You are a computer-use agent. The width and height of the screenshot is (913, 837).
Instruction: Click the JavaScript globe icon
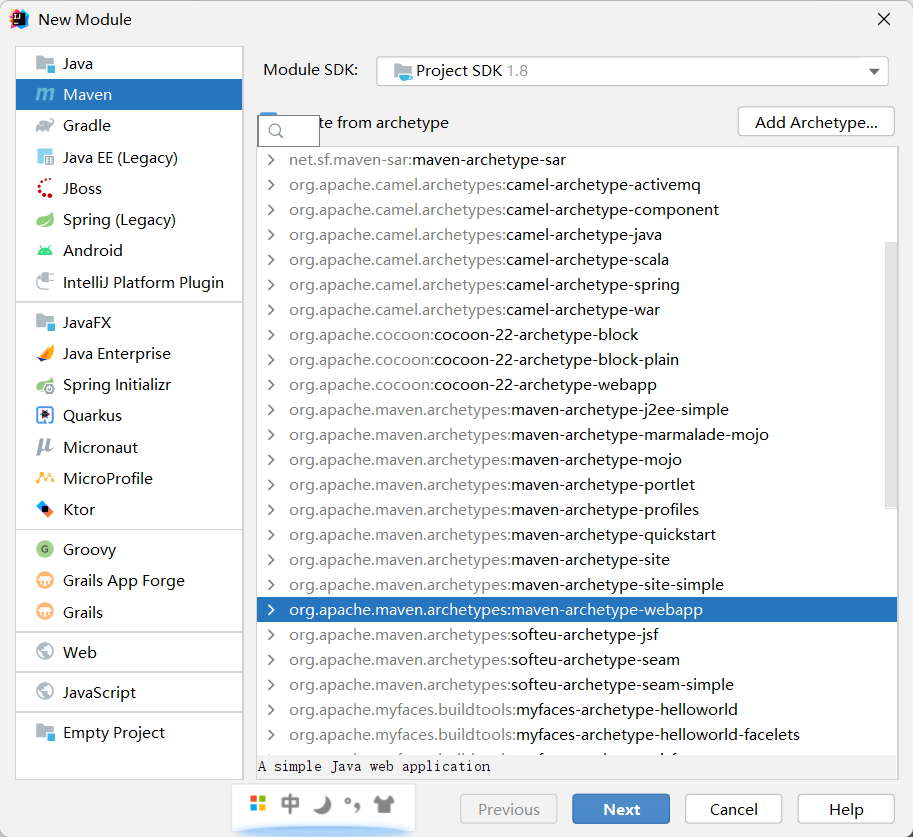click(x=45, y=691)
